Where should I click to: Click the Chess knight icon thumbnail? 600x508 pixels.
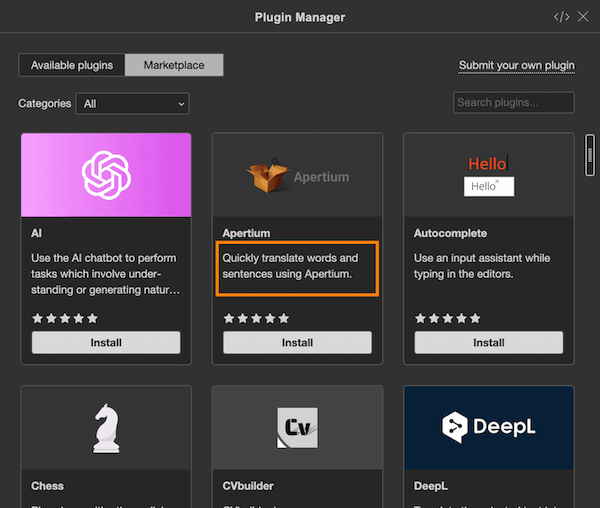[106, 428]
